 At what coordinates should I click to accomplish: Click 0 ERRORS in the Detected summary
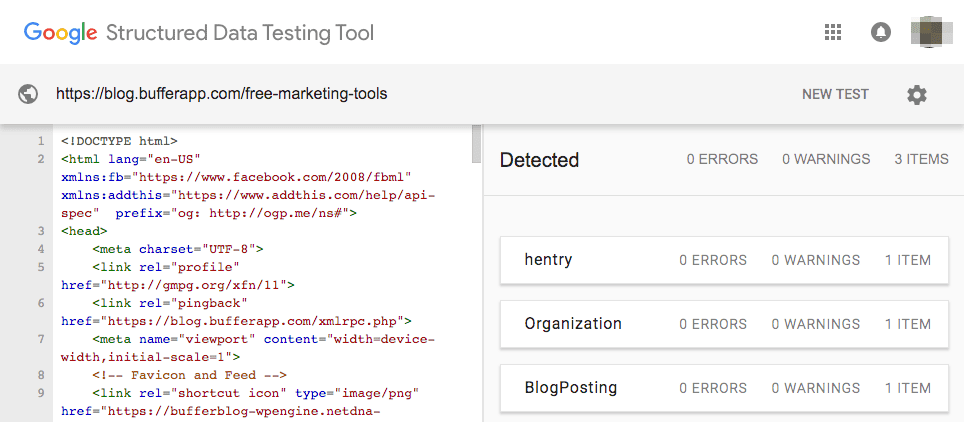tap(722, 159)
